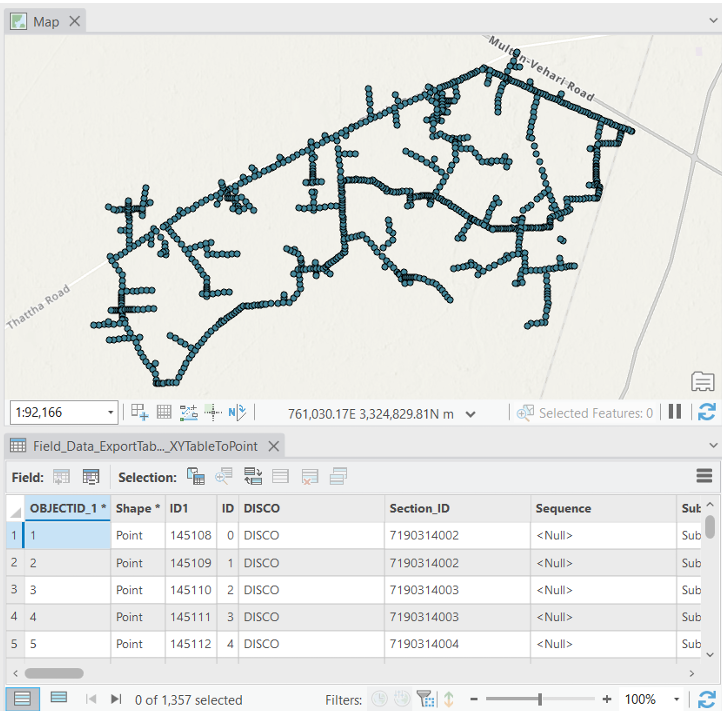The height and width of the screenshot is (711, 722).
Task: Sort by OBJECTID_1 column header
Action: 68,508
